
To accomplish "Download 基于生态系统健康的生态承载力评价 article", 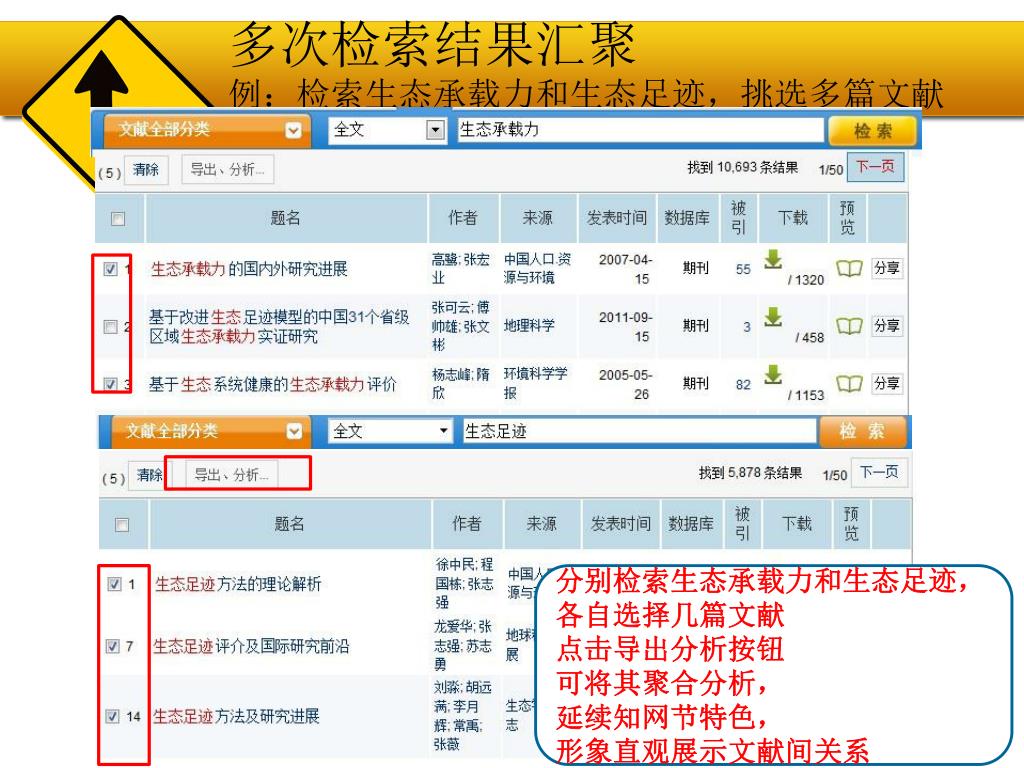I will pyautogui.click(x=773, y=374).
